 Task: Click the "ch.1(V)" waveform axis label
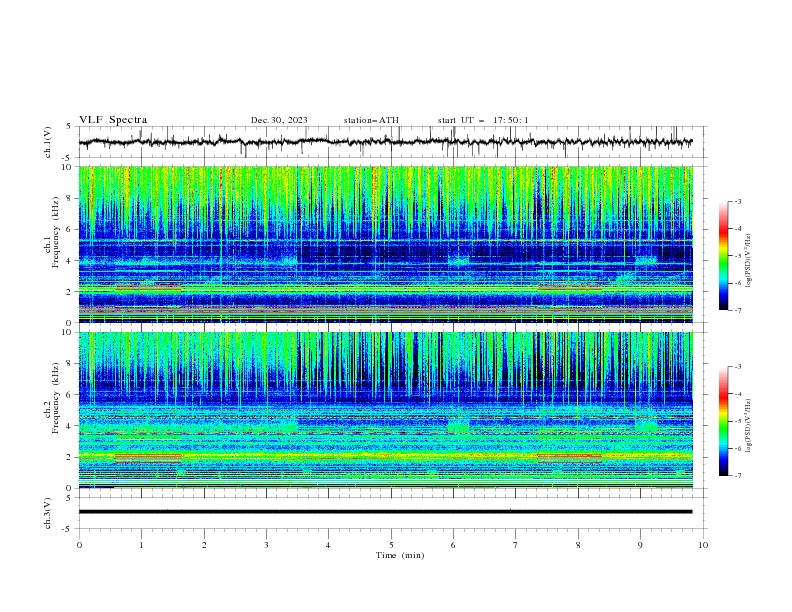tap(48, 142)
